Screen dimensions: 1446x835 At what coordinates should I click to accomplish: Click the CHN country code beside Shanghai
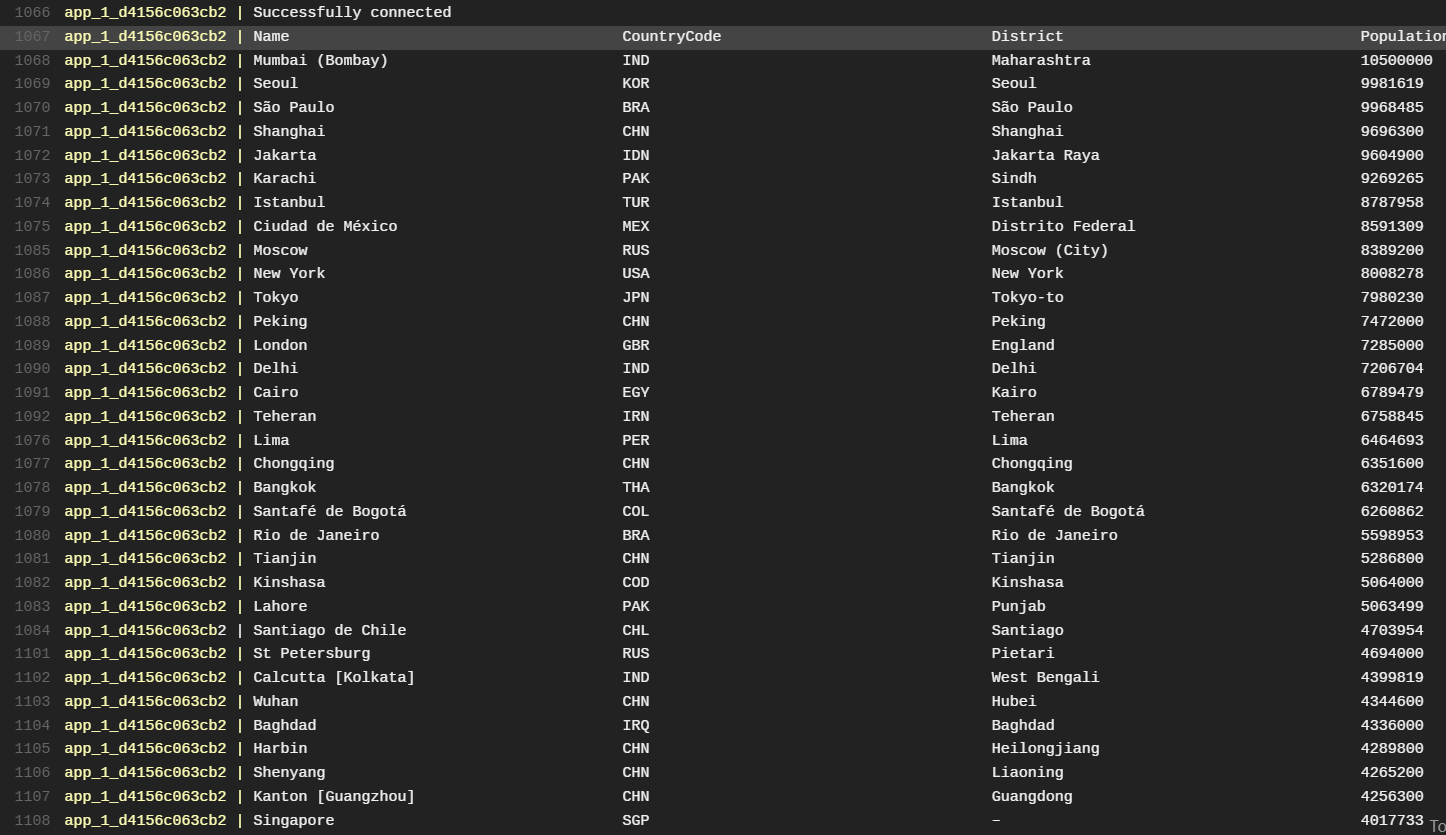click(x=636, y=131)
